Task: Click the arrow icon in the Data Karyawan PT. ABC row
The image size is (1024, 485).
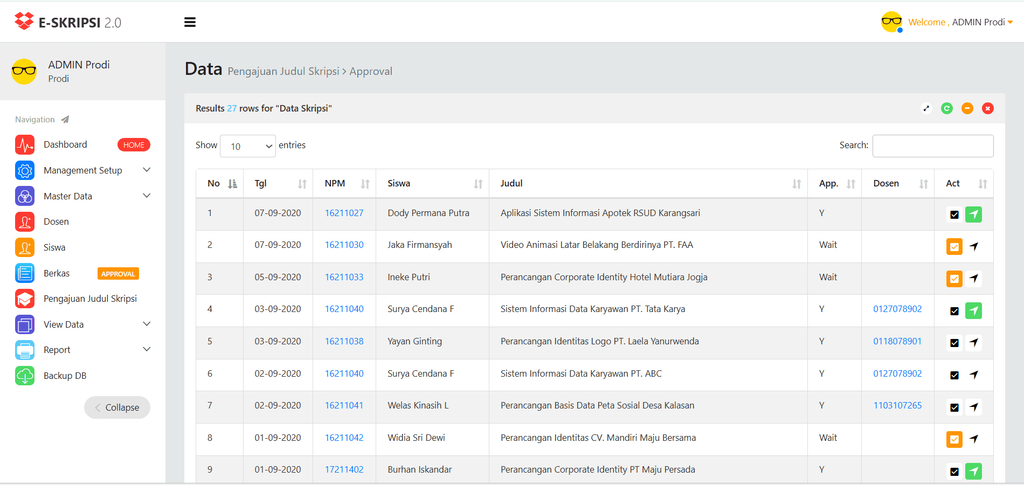Action: pos(974,375)
